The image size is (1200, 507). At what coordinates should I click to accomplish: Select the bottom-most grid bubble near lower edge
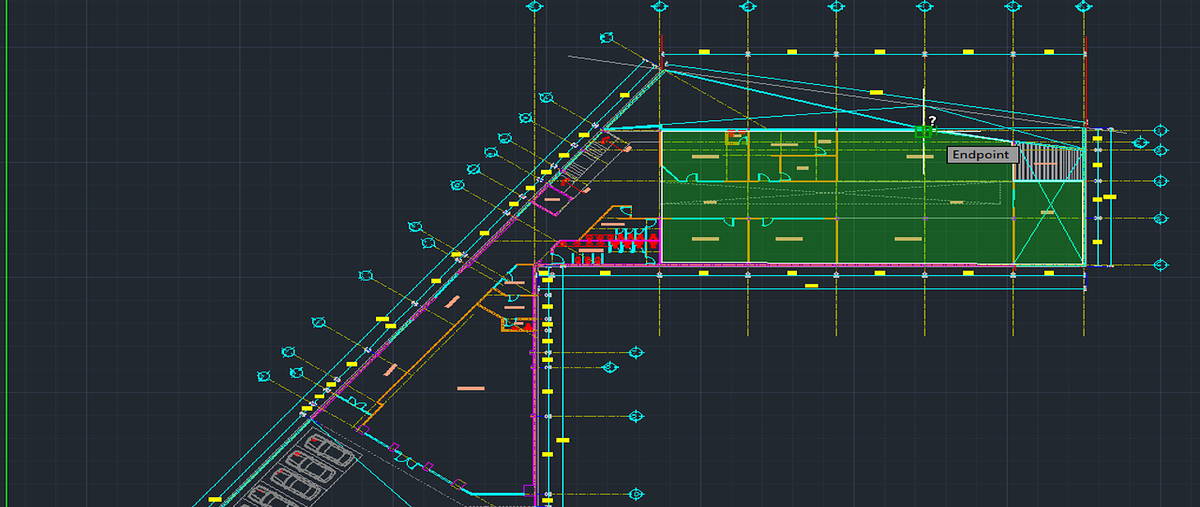(x=636, y=494)
